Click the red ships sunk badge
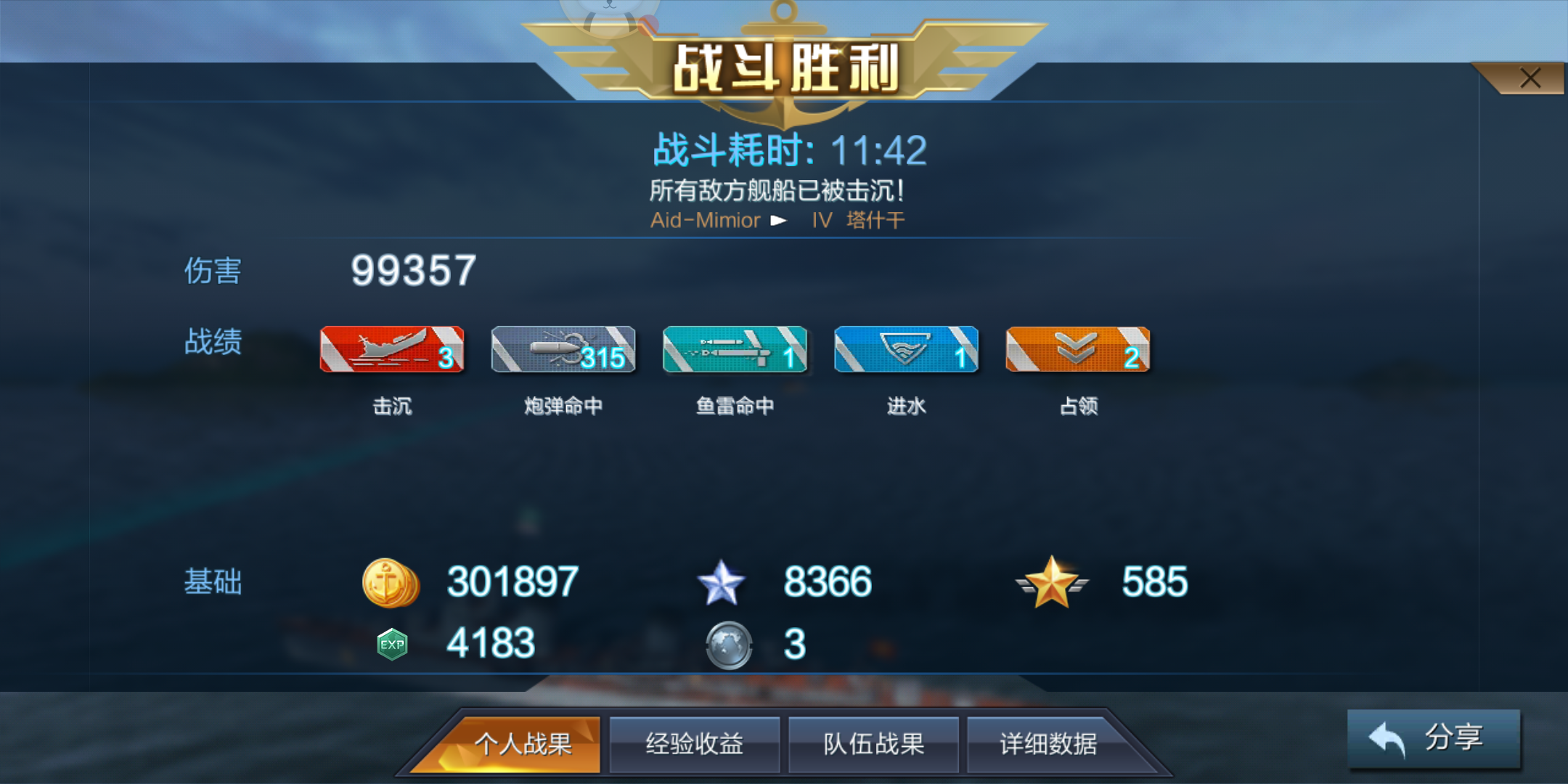The image size is (1568, 784). click(392, 349)
